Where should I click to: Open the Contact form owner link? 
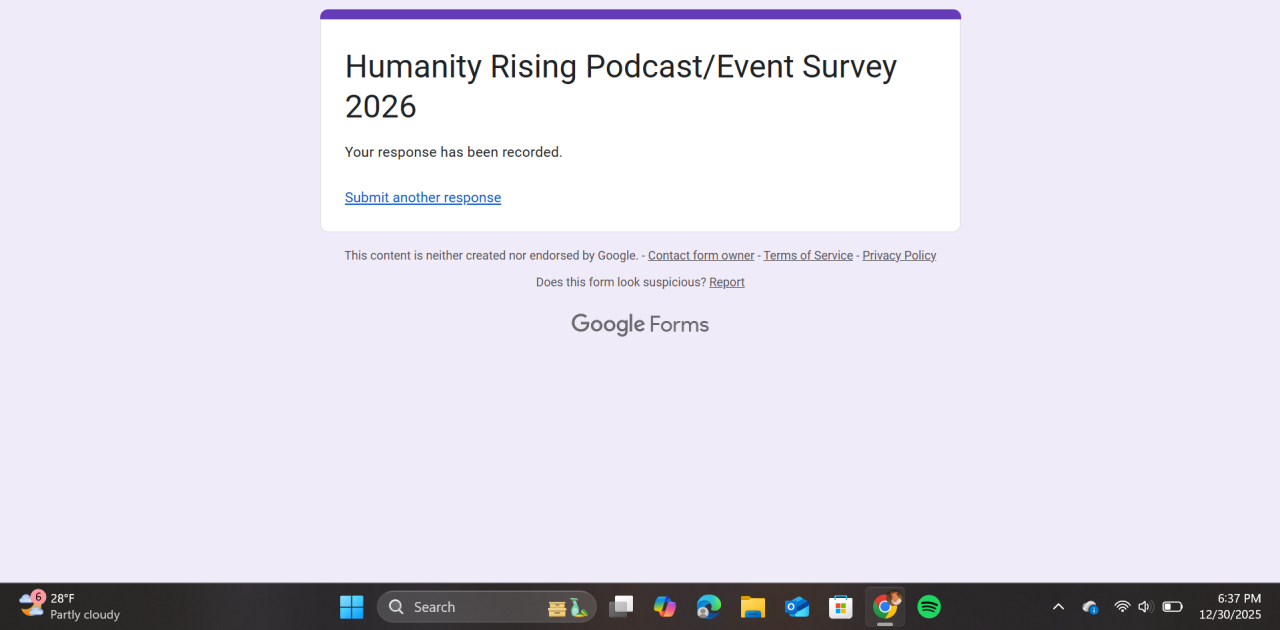pyautogui.click(x=701, y=256)
